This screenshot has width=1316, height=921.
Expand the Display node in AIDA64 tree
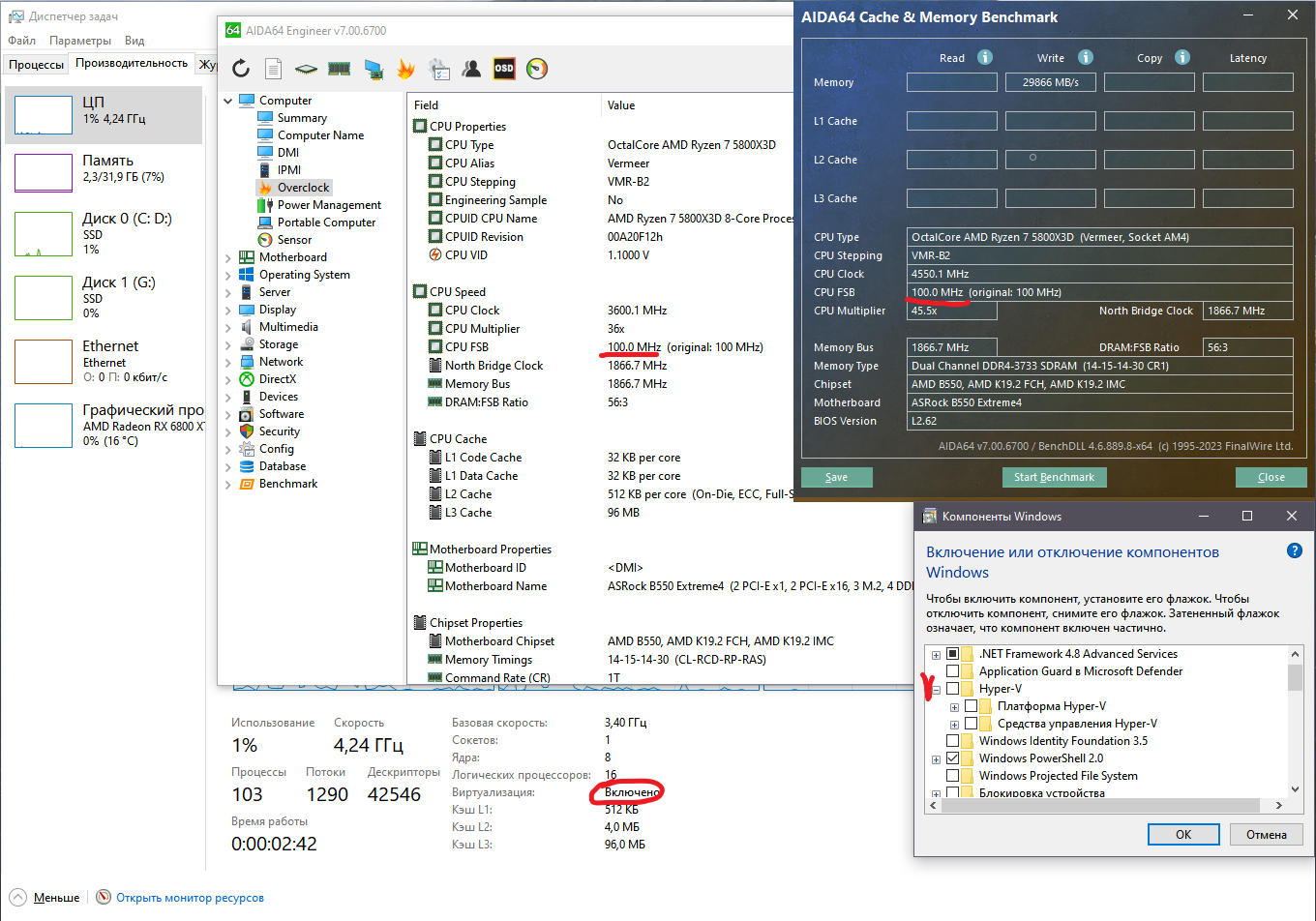228,310
